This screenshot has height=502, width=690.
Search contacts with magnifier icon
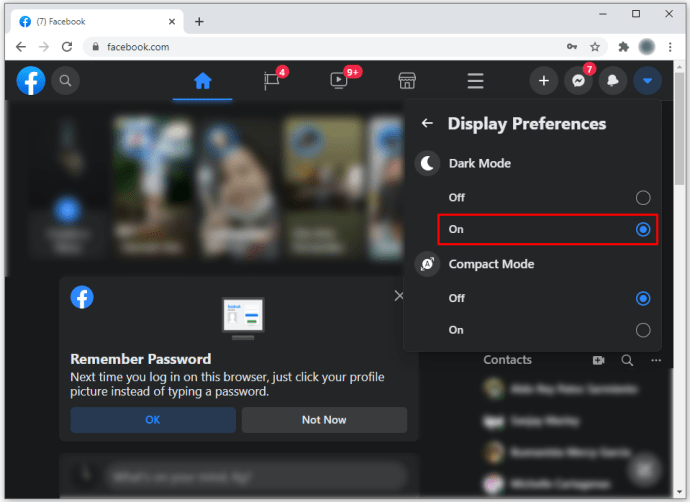(627, 360)
